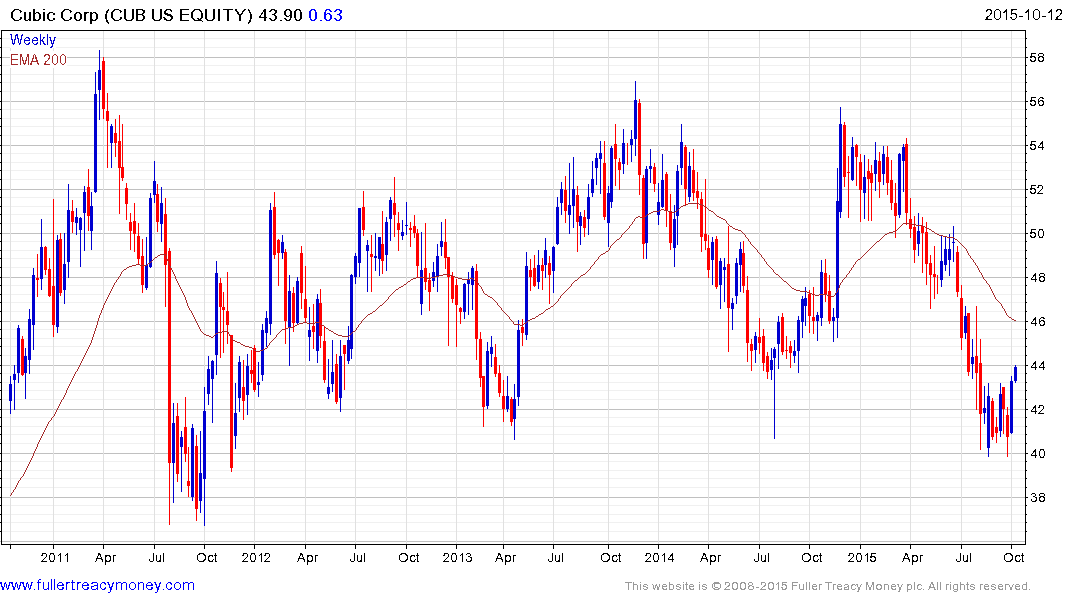Select the price change value 0.63
The width and height of the screenshot is (1075, 600).
tap(326, 15)
